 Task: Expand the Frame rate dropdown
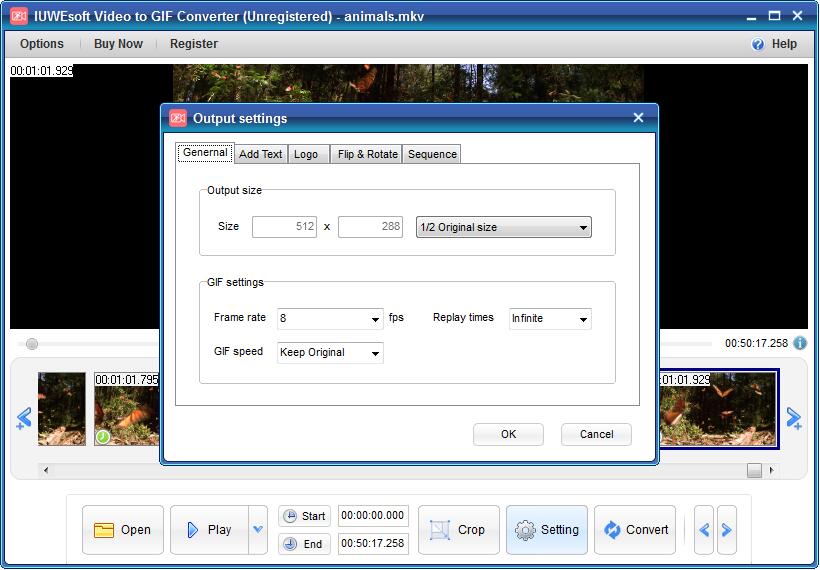point(330,318)
